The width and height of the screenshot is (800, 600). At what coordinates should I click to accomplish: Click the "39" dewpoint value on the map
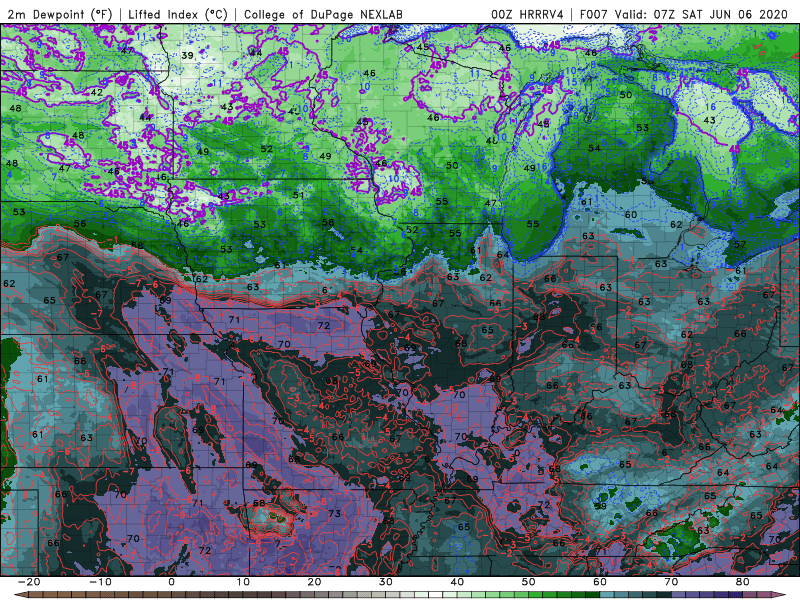187,55
